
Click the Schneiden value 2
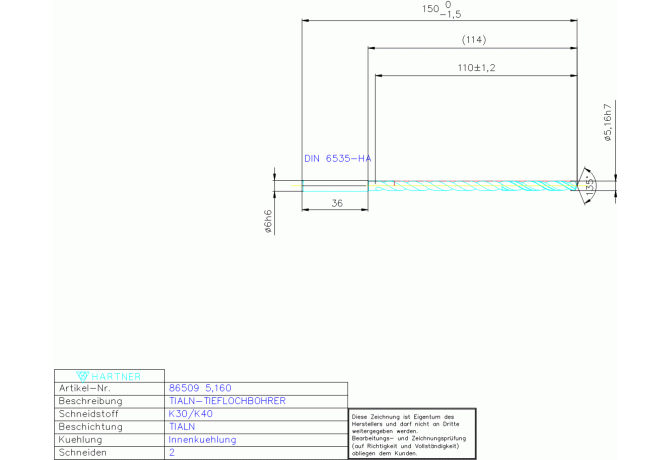(x=171, y=452)
